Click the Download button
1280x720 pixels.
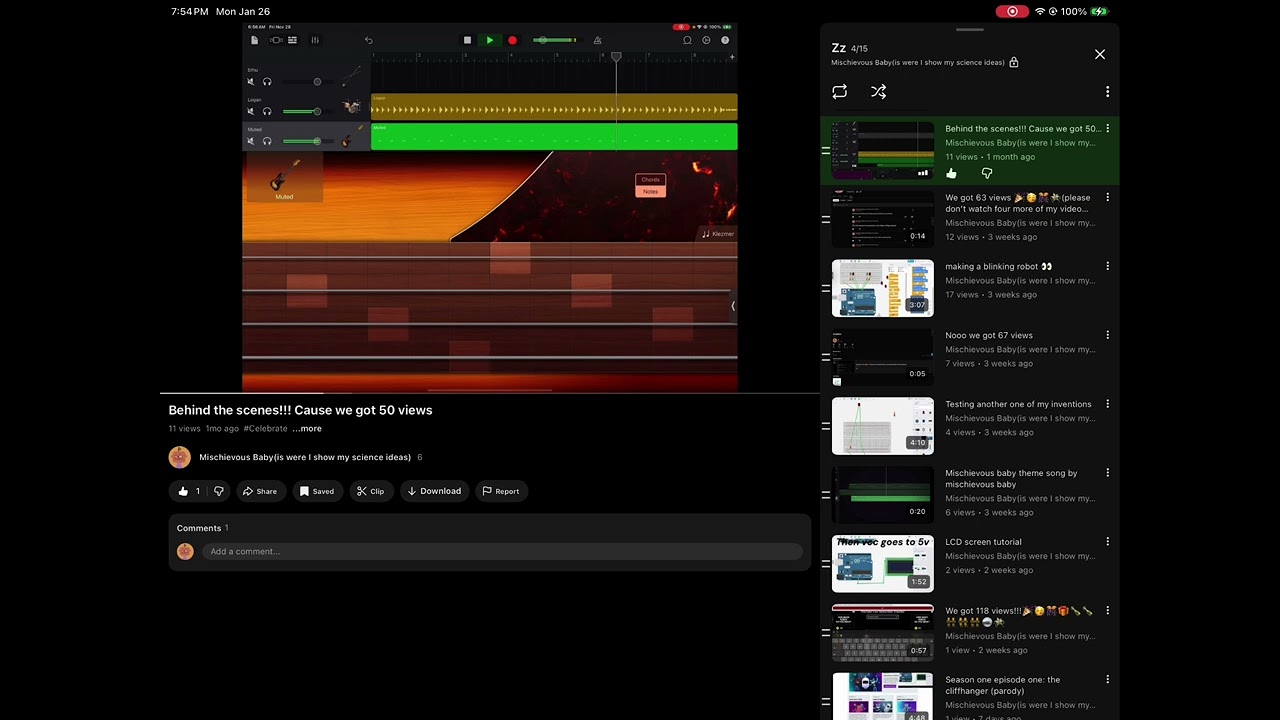tap(434, 491)
